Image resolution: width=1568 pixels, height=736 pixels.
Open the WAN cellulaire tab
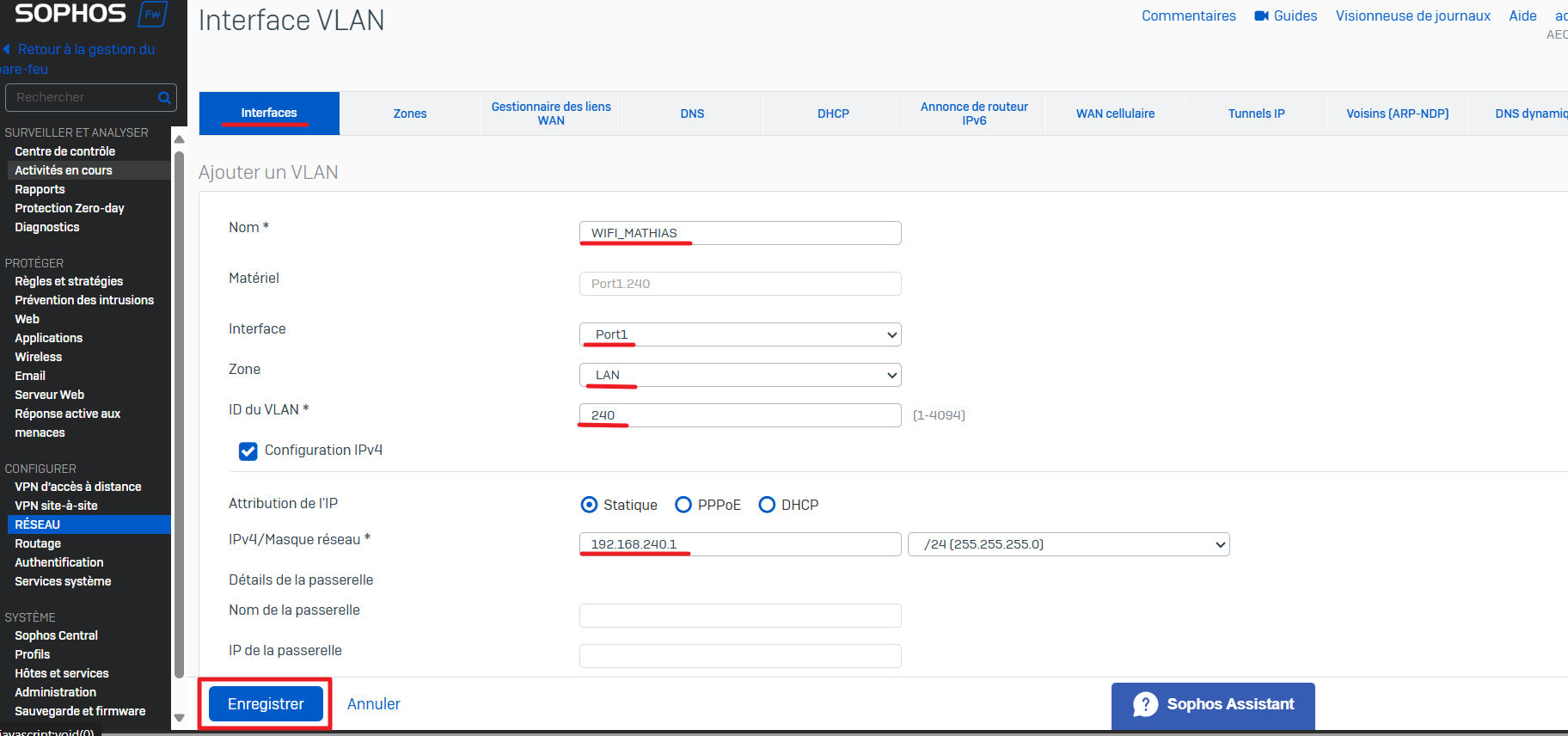point(1115,113)
